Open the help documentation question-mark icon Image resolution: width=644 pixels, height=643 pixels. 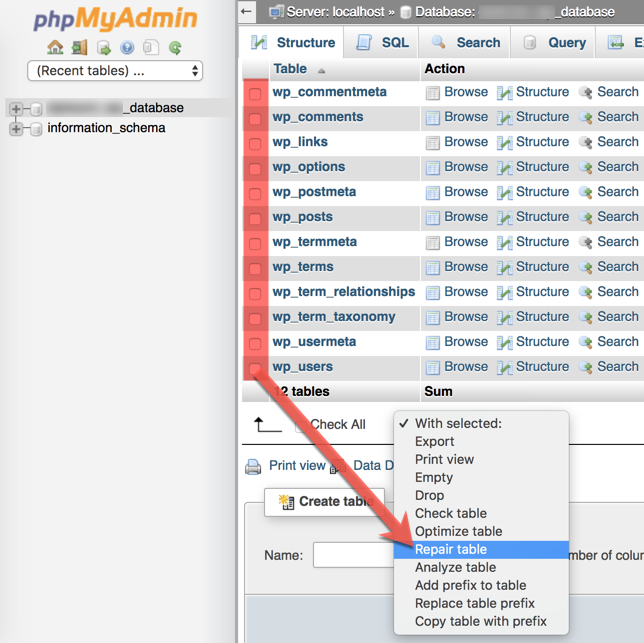coord(127,47)
